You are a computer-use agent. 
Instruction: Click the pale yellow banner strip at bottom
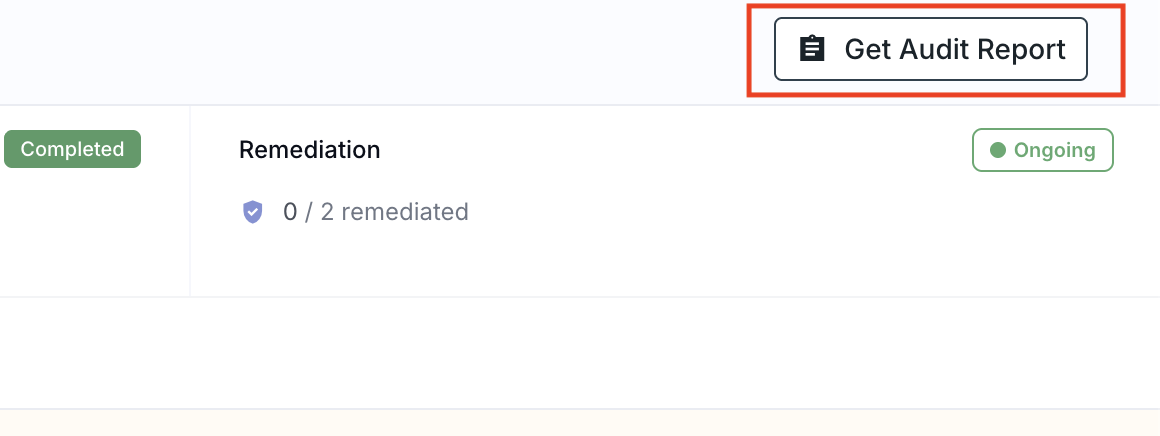tap(580, 423)
